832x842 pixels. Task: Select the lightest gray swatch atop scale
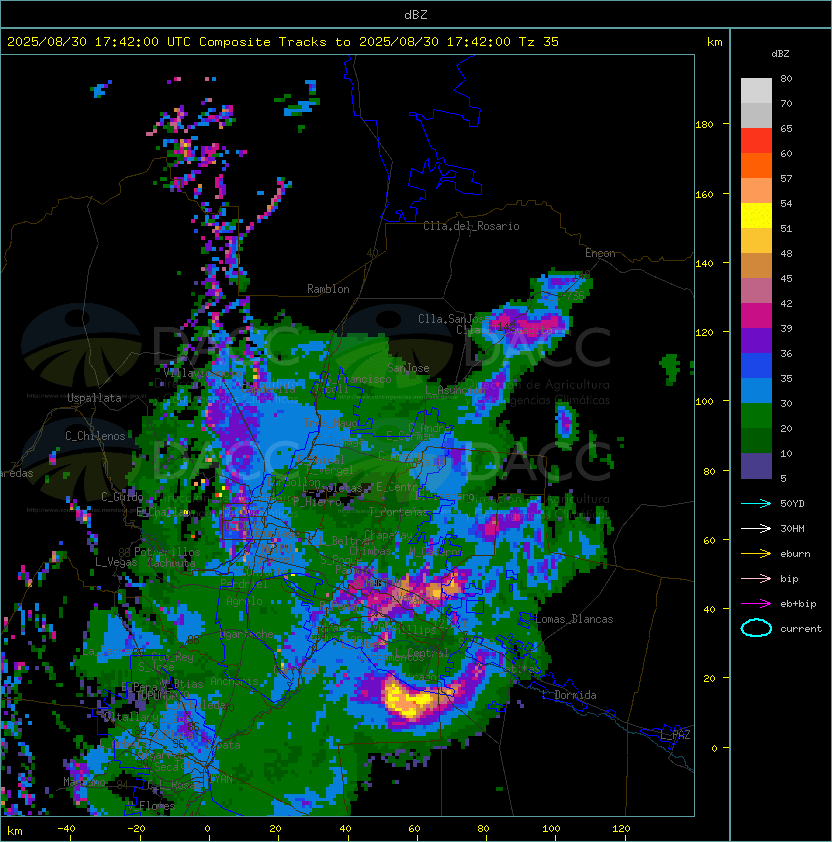(756, 91)
